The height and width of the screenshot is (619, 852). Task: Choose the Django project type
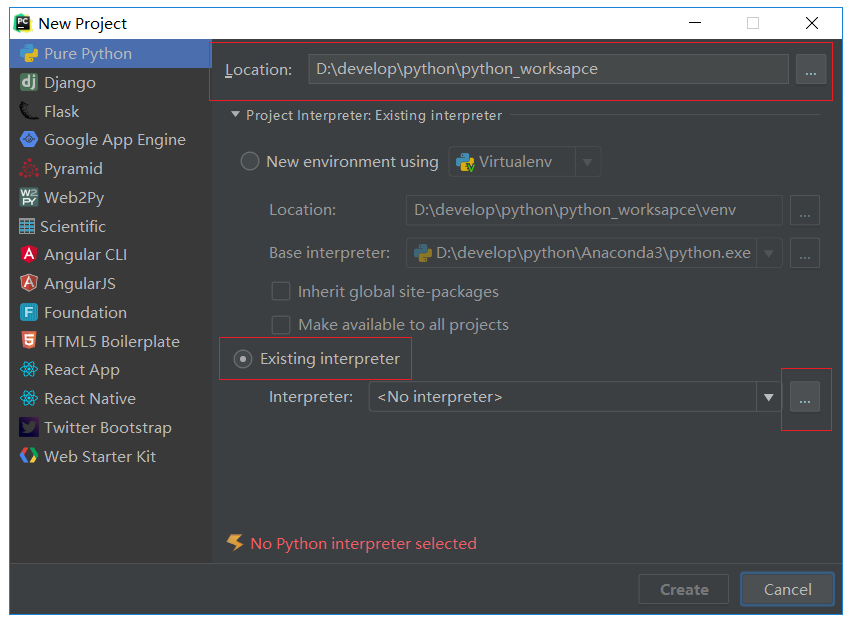pos(111,83)
